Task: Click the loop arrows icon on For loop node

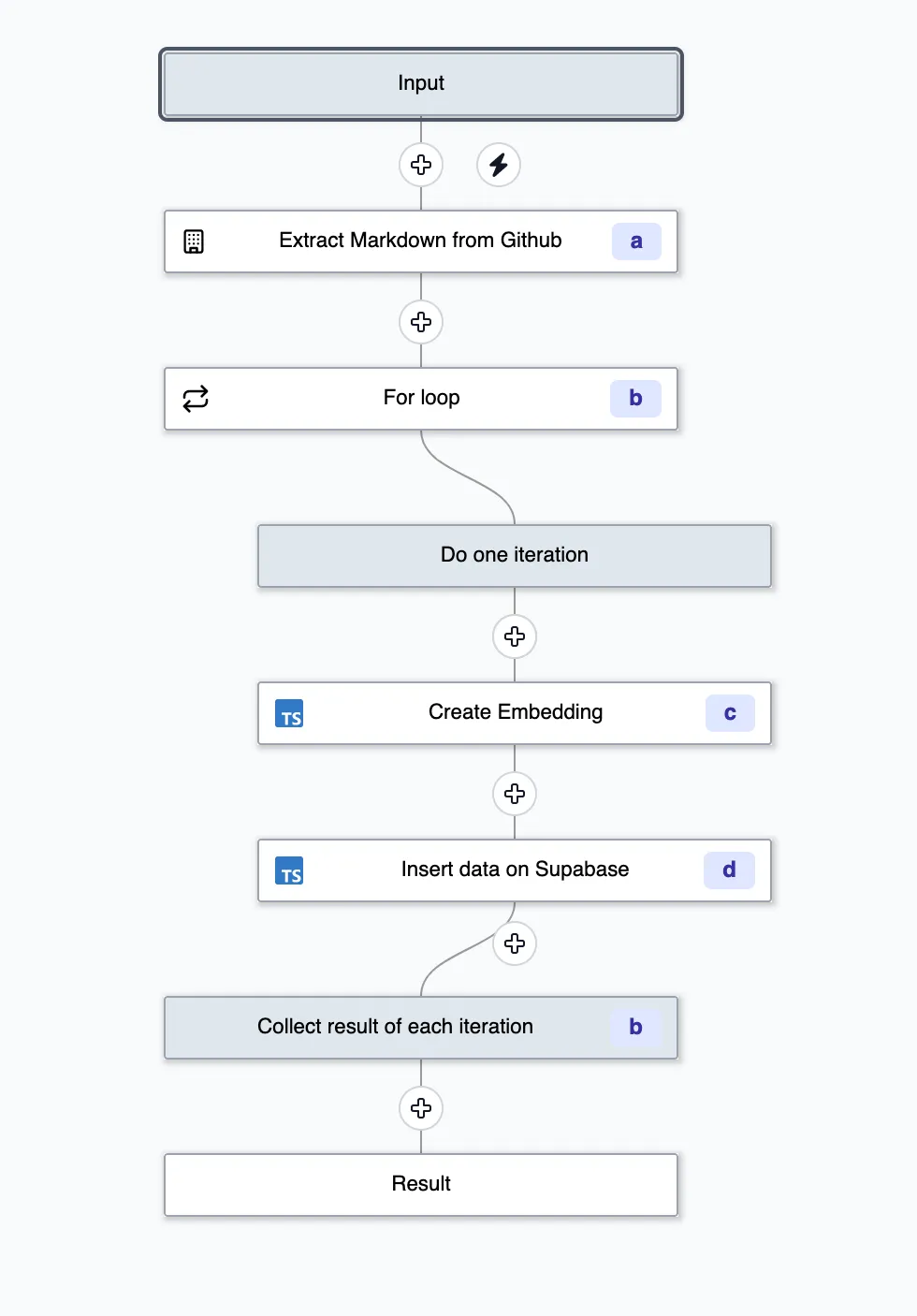Action: coord(195,398)
